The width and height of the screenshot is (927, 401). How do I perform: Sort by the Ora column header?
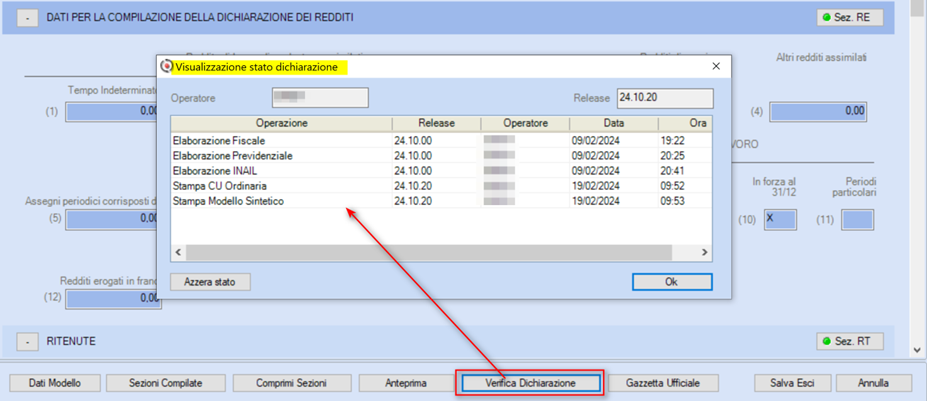(685, 123)
